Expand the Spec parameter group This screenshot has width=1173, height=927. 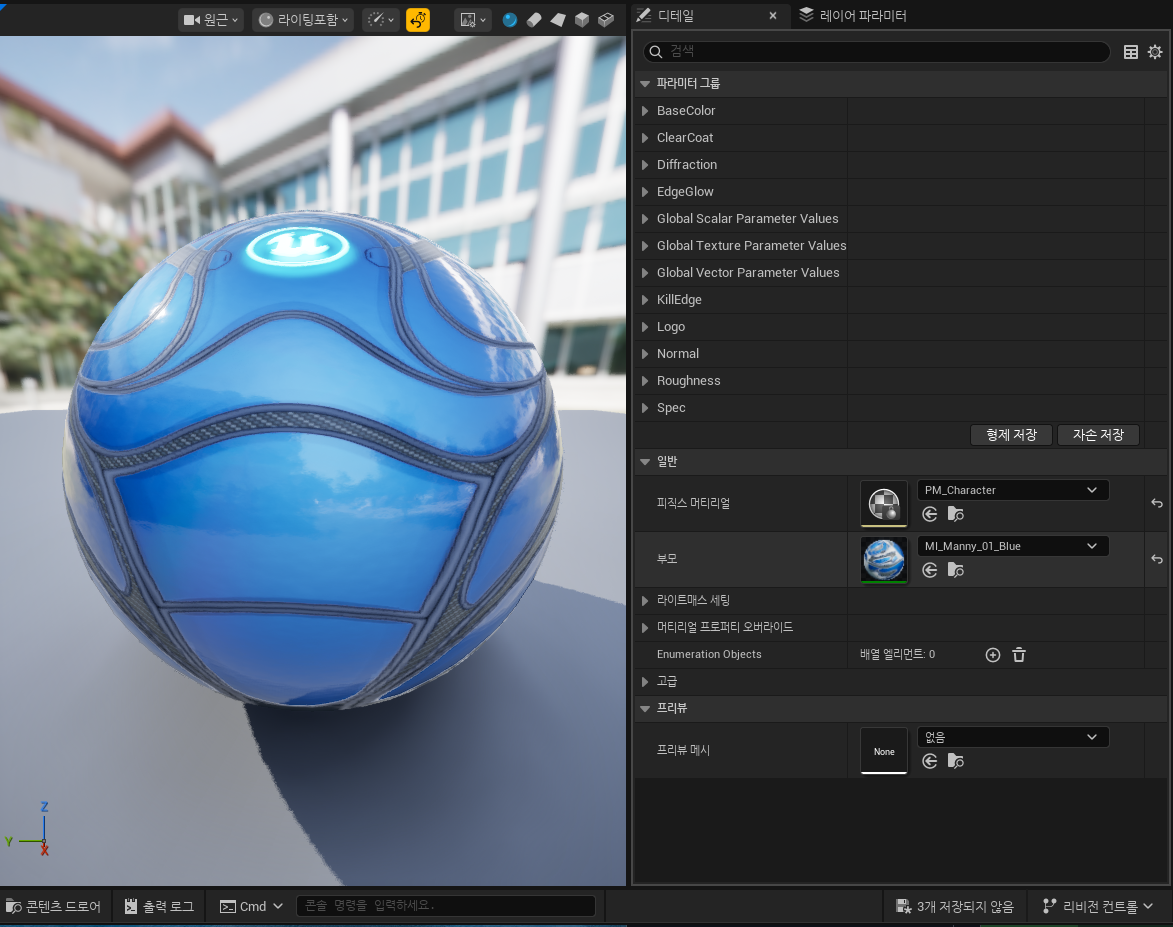645,408
